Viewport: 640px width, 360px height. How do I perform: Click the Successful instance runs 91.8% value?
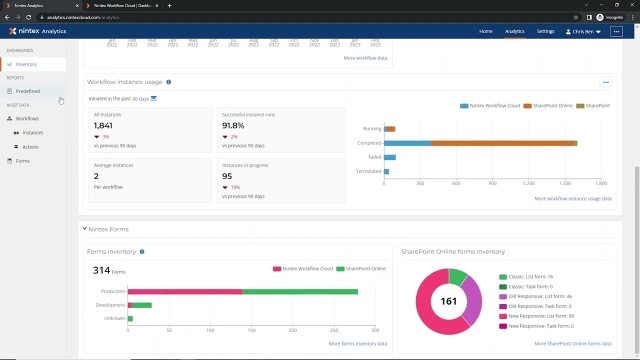click(x=233, y=126)
